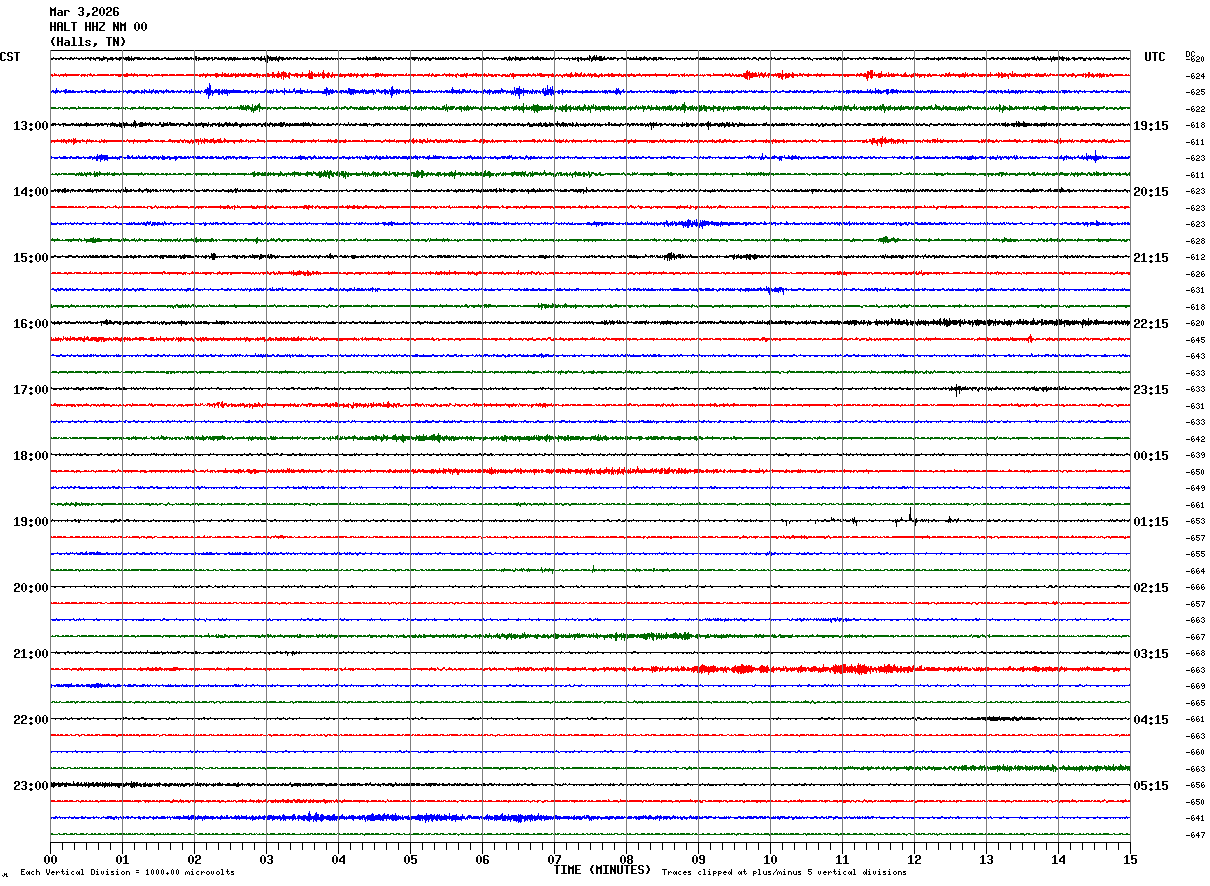Click the 20:00 CST time label

31,588
